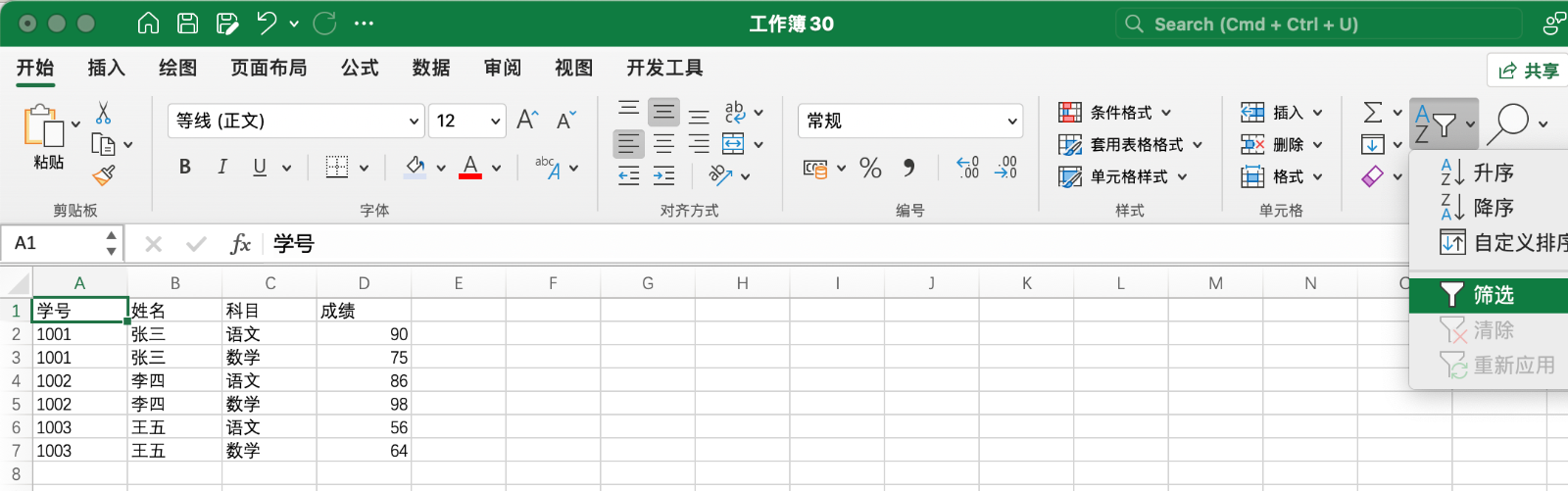Screen dimensions: 1568x491
Task: Enable center horizontal alignment
Action: pos(663,144)
